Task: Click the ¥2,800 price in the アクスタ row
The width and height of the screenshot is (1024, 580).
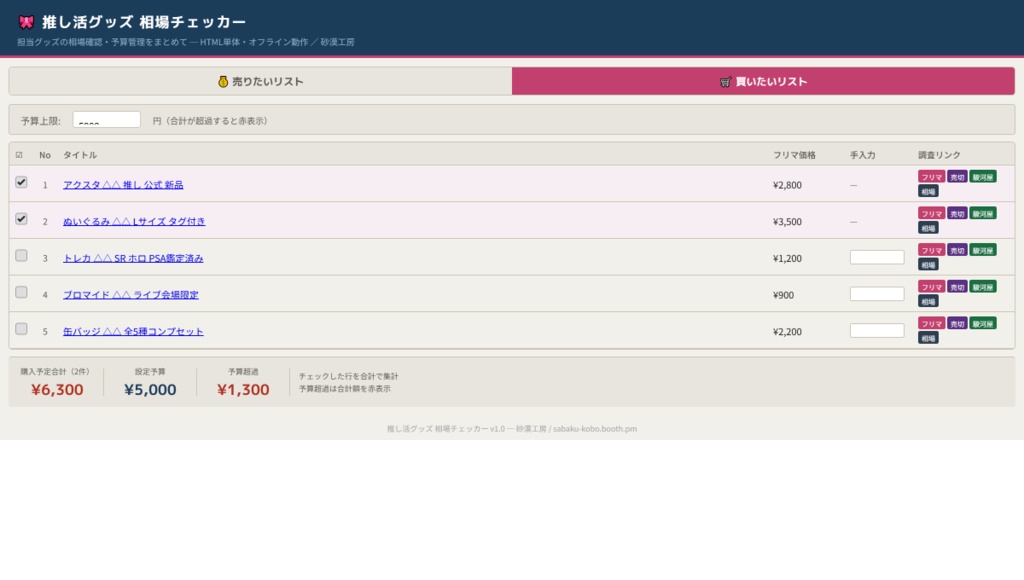Action: pos(787,185)
